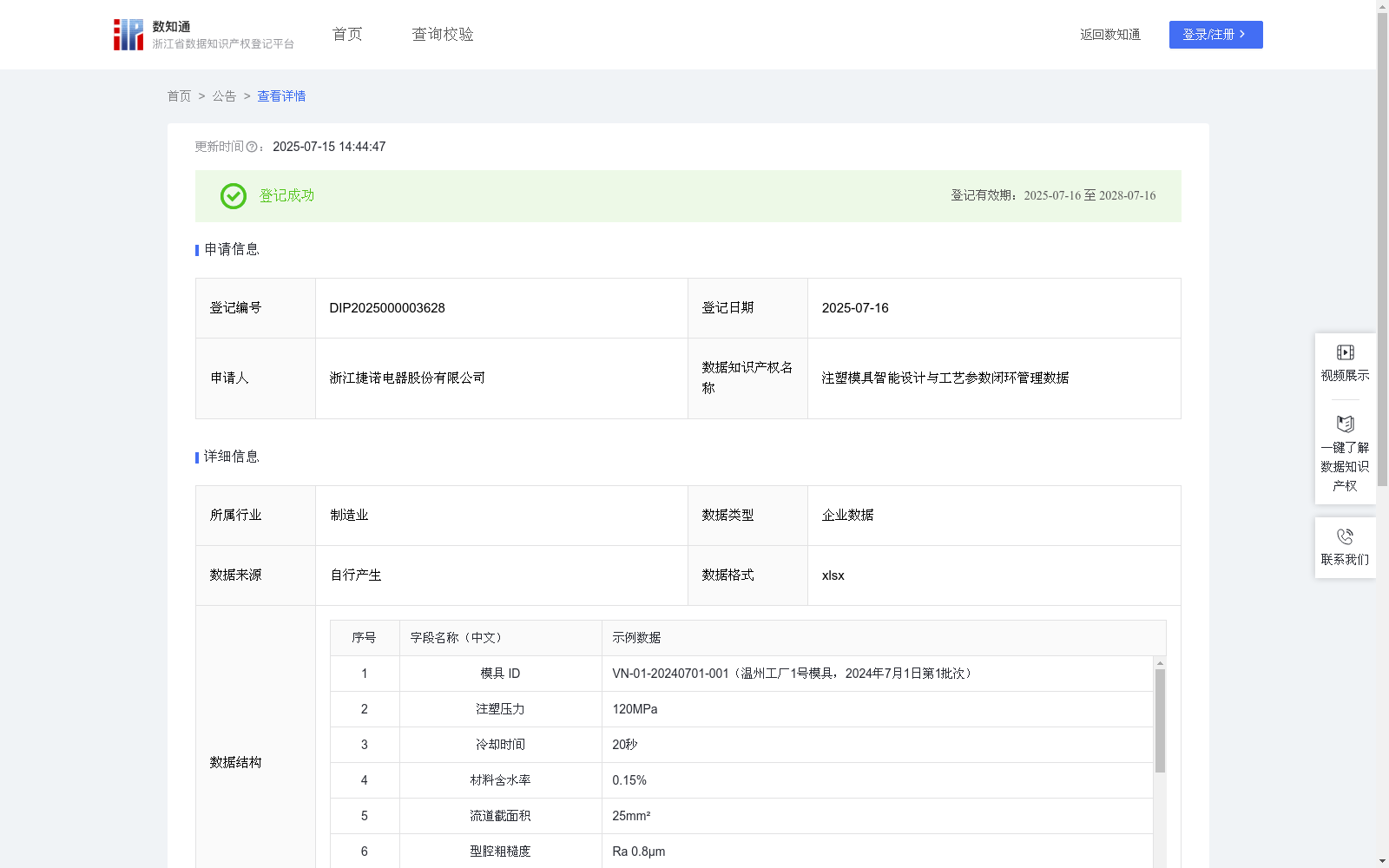The width and height of the screenshot is (1389, 868).
Task: Click the sample value 20秒
Action: [625, 745]
